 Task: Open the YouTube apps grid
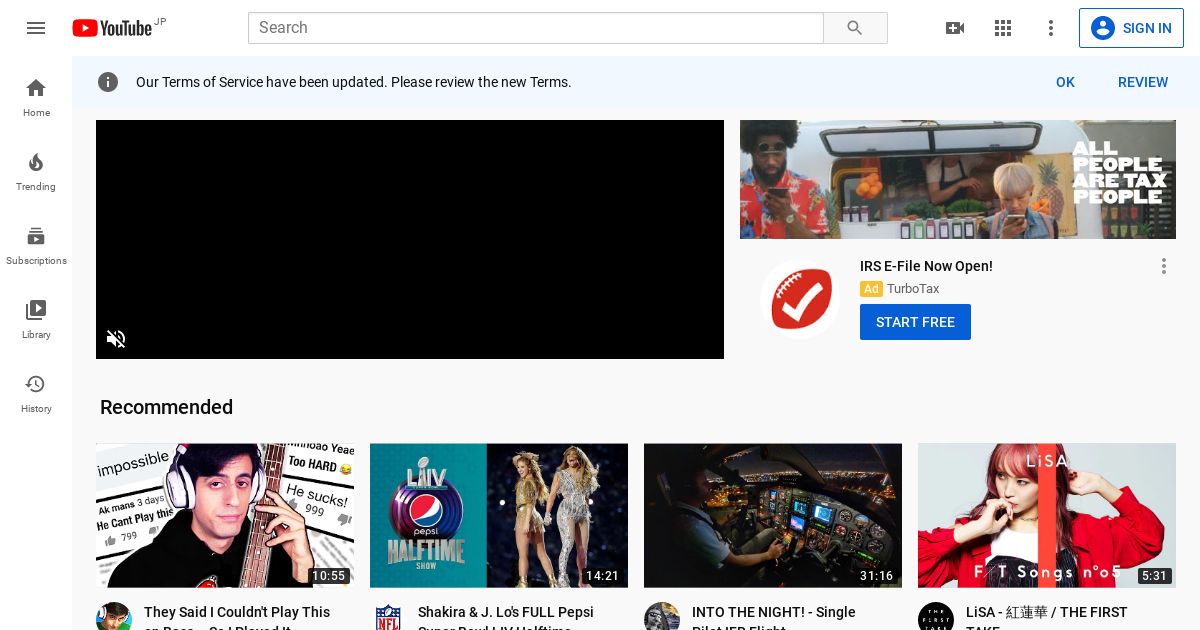click(x=1003, y=28)
